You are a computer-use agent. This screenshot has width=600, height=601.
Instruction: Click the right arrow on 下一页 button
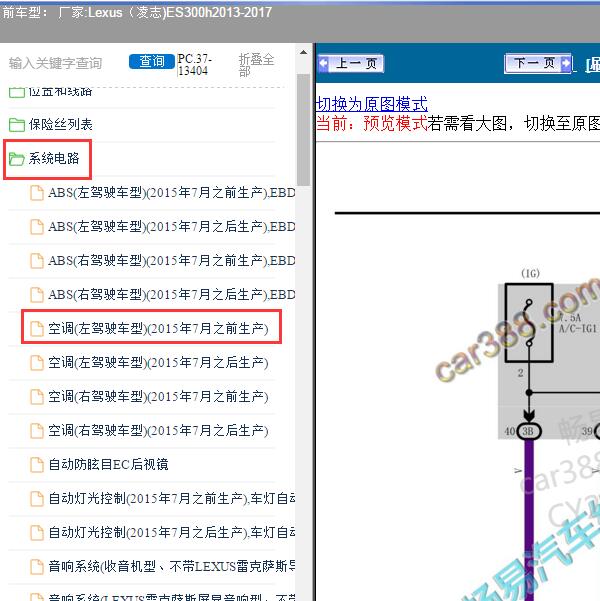tap(565, 63)
